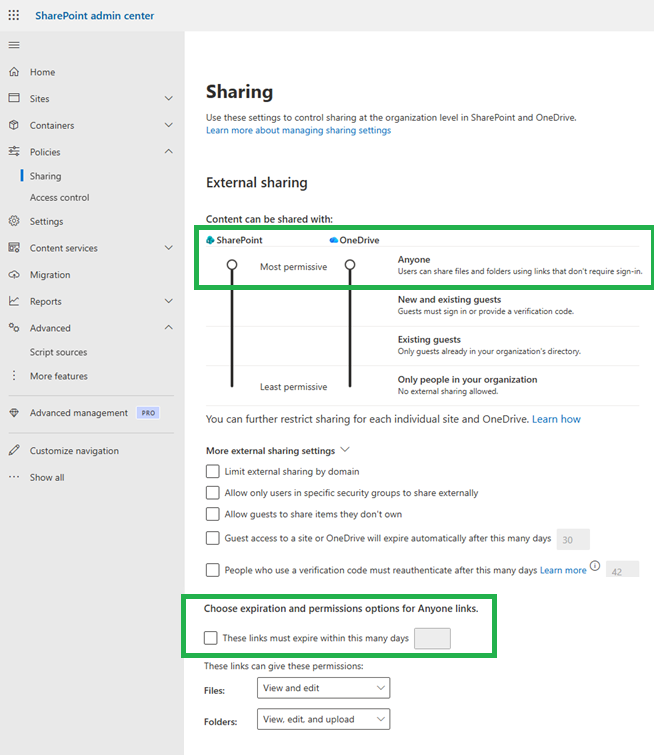Check Allow only users in specific security groups
The width and height of the screenshot is (654, 755).
click(x=212, y=493)
